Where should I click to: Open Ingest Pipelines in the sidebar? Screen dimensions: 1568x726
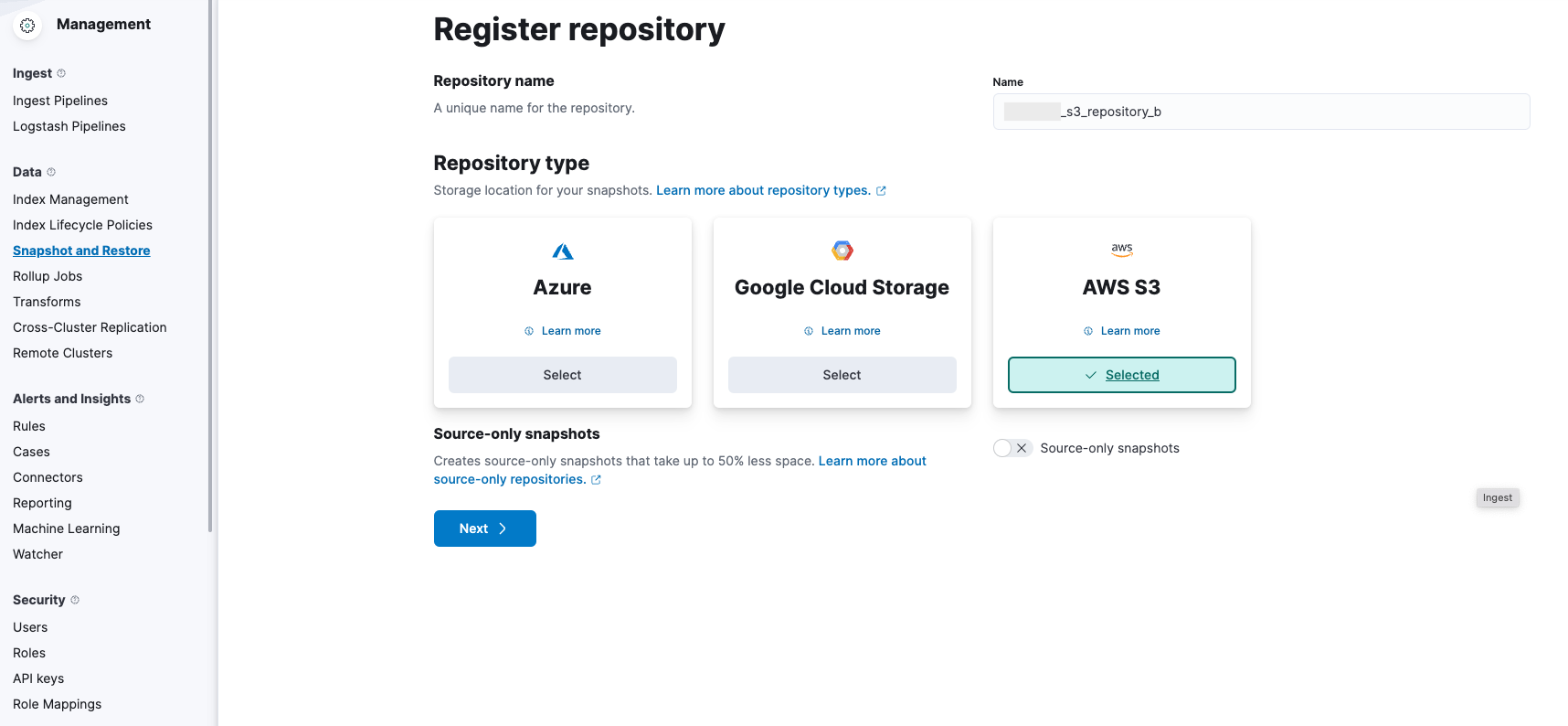60,101
